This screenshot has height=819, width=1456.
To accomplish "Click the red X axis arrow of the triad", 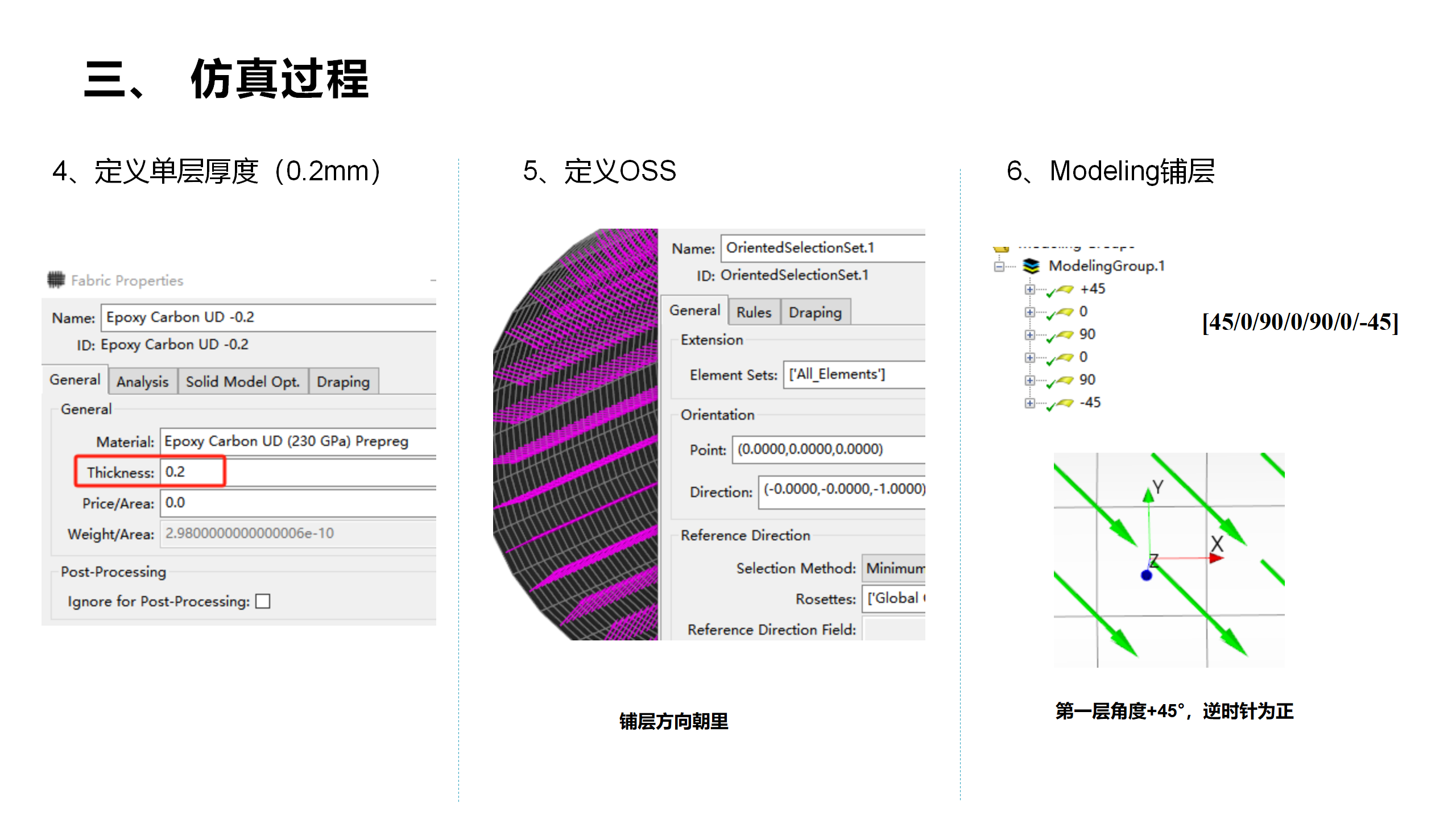I will pyautogui.click(x=1216, y=559).
